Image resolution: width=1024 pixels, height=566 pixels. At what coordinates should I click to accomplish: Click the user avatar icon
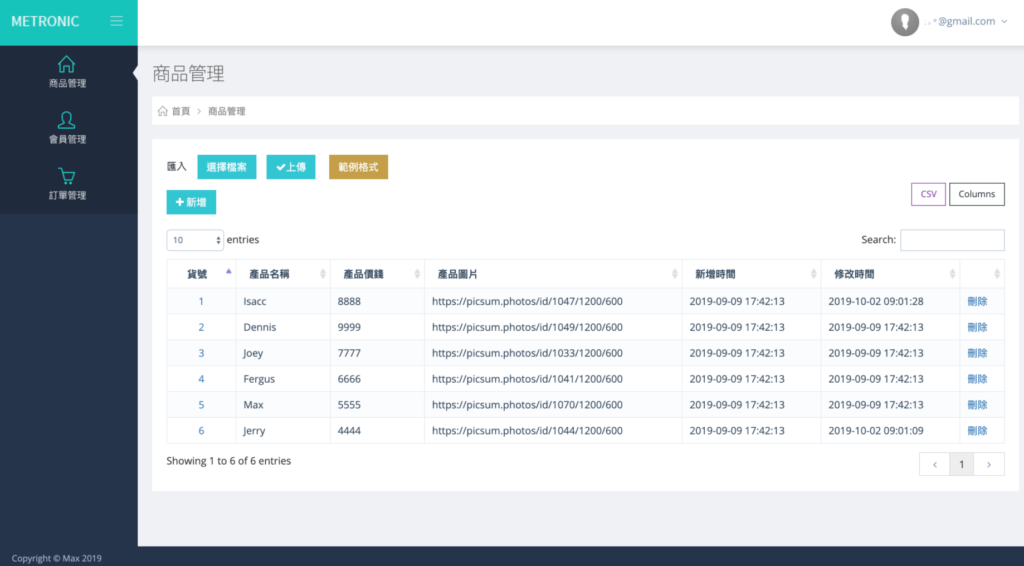tap(904, 22)
